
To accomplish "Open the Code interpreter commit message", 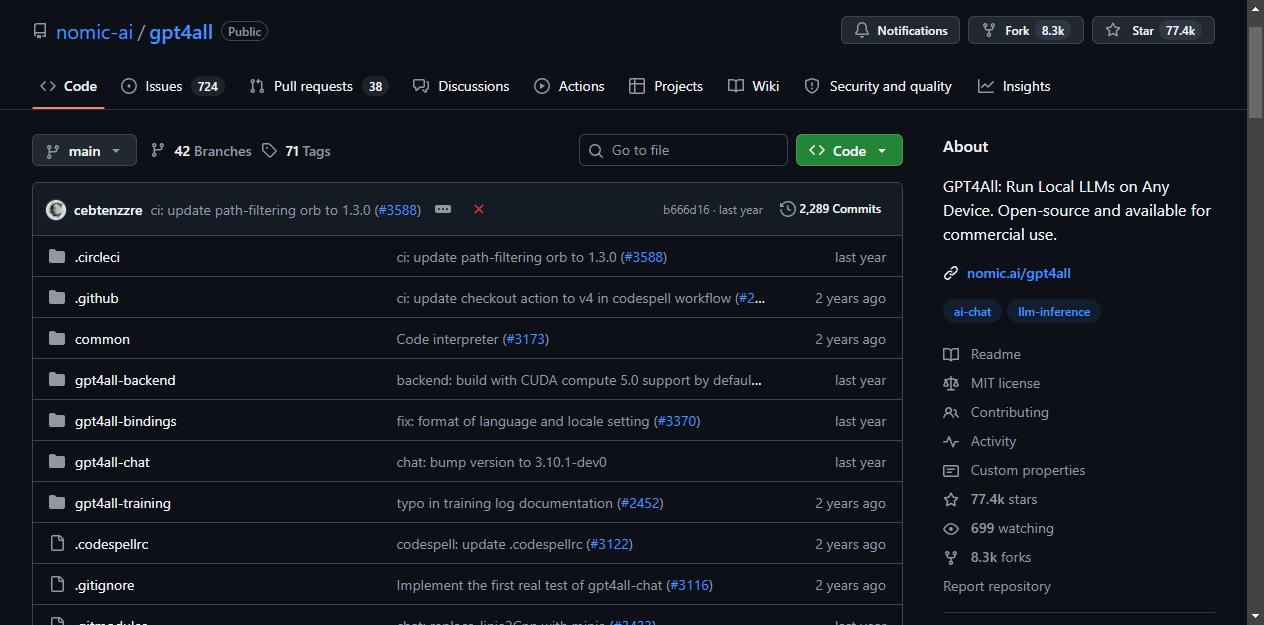I will (447, 339).
